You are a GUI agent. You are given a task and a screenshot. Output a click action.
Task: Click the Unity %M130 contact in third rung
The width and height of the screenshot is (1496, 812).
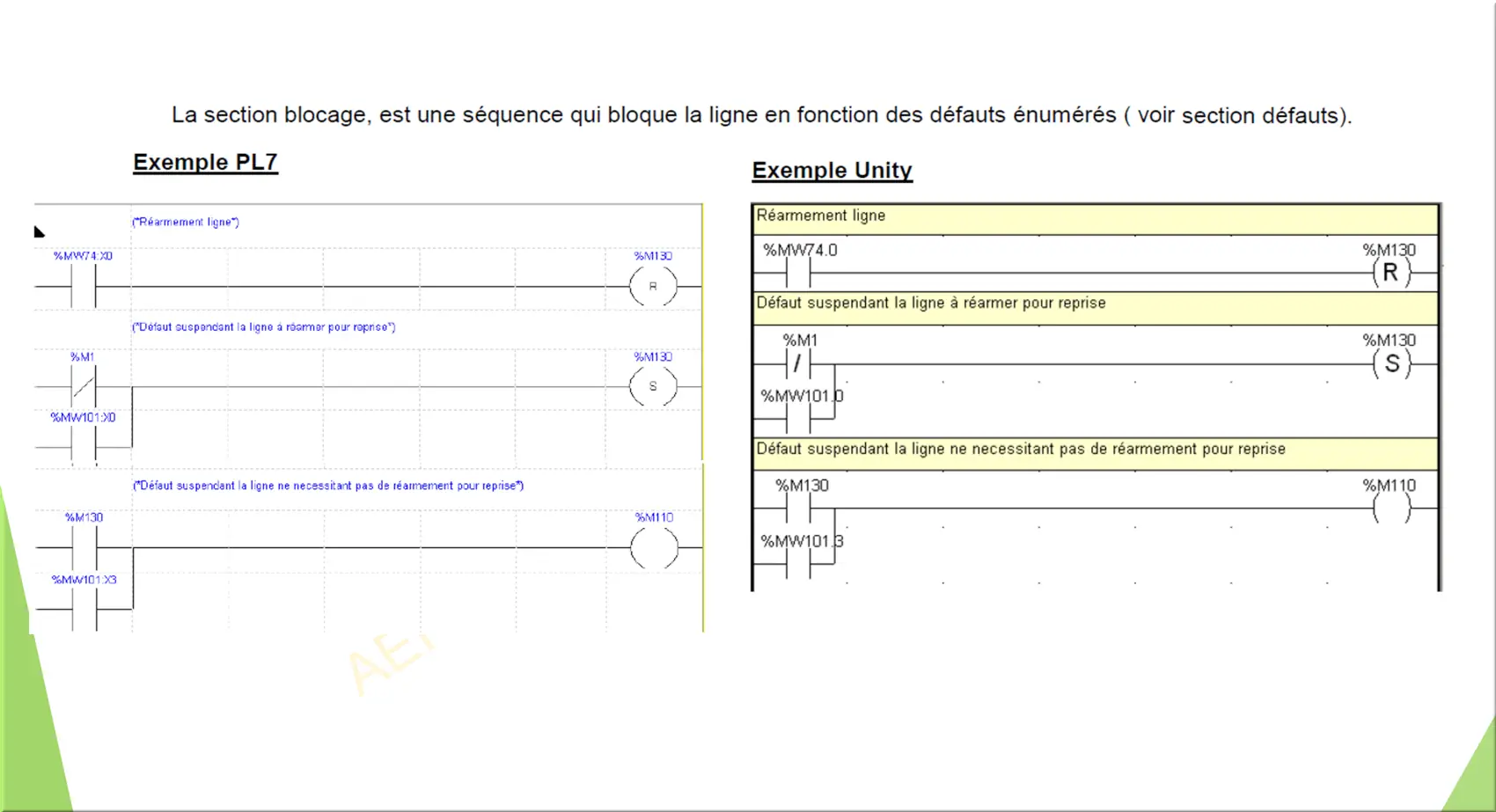coord(798,508)
